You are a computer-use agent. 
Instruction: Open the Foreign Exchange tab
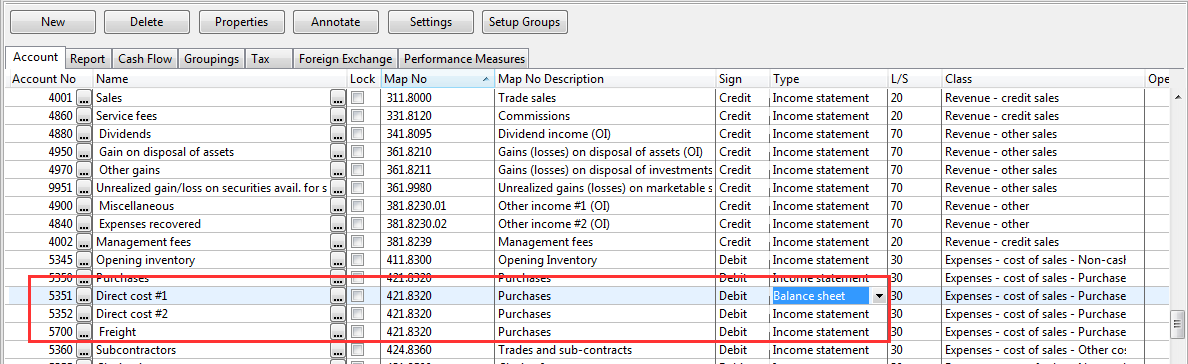[x=345, y=58]
